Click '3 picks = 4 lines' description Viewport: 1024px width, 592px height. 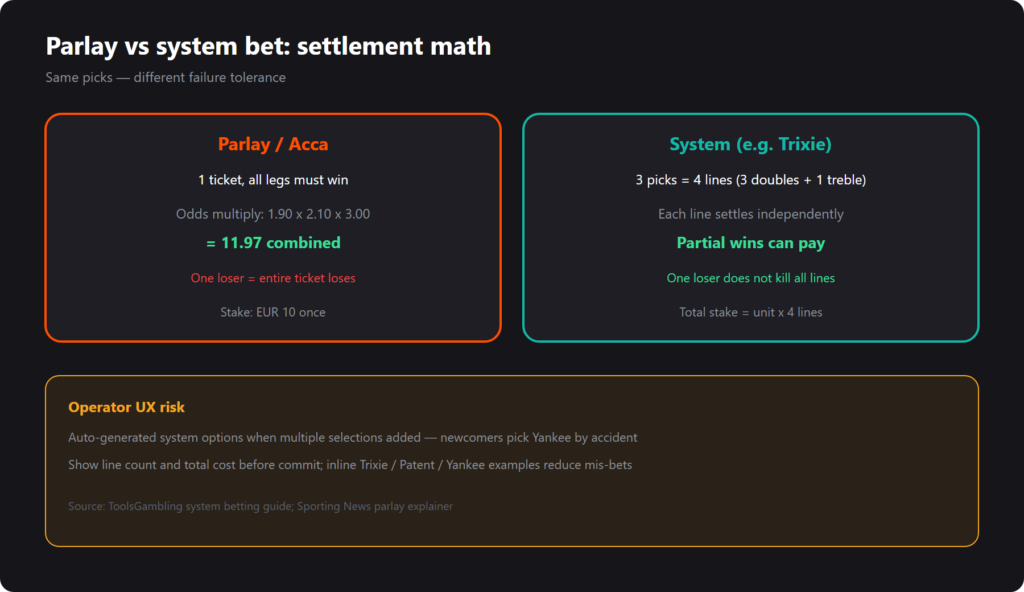(750, 180)
